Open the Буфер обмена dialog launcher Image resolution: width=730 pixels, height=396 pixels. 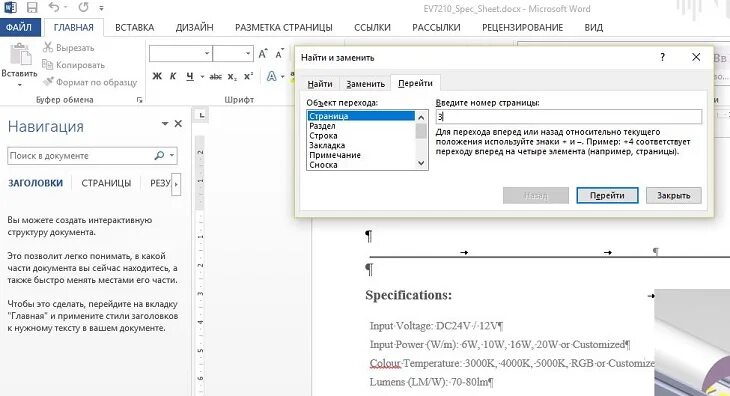(x=139, y=100)
